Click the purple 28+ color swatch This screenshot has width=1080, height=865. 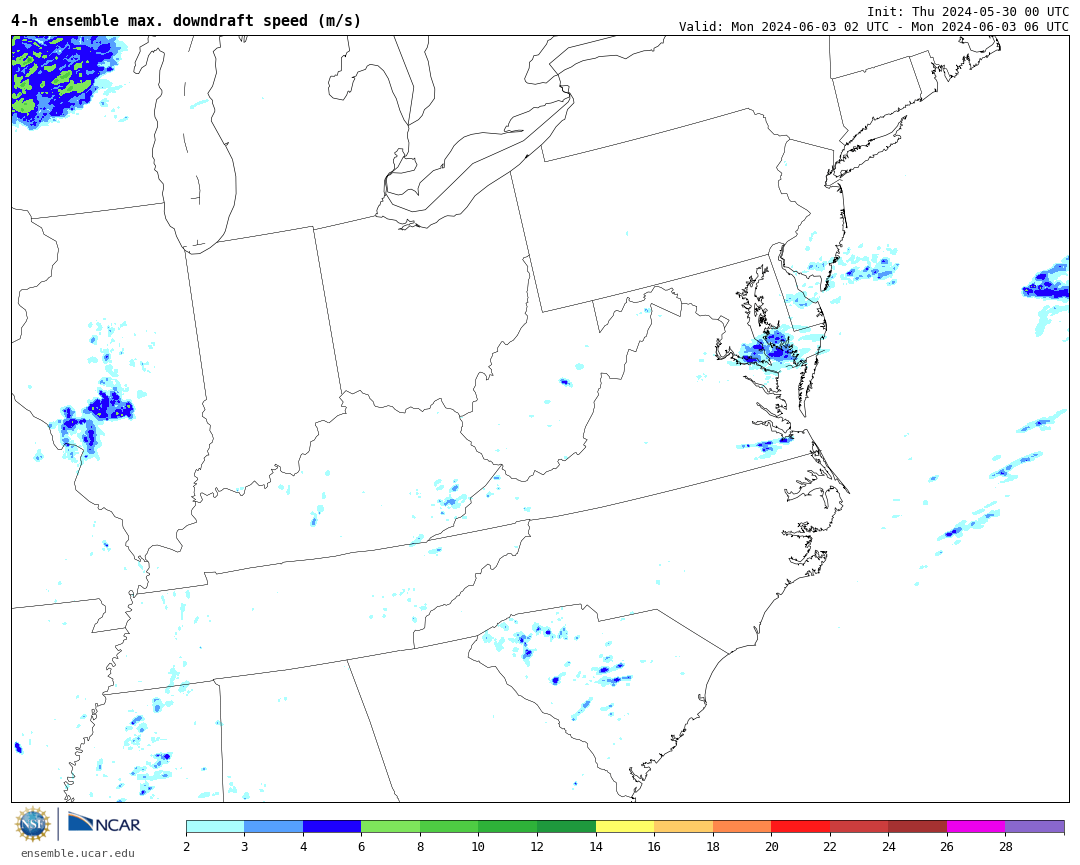click(1035, 826)
